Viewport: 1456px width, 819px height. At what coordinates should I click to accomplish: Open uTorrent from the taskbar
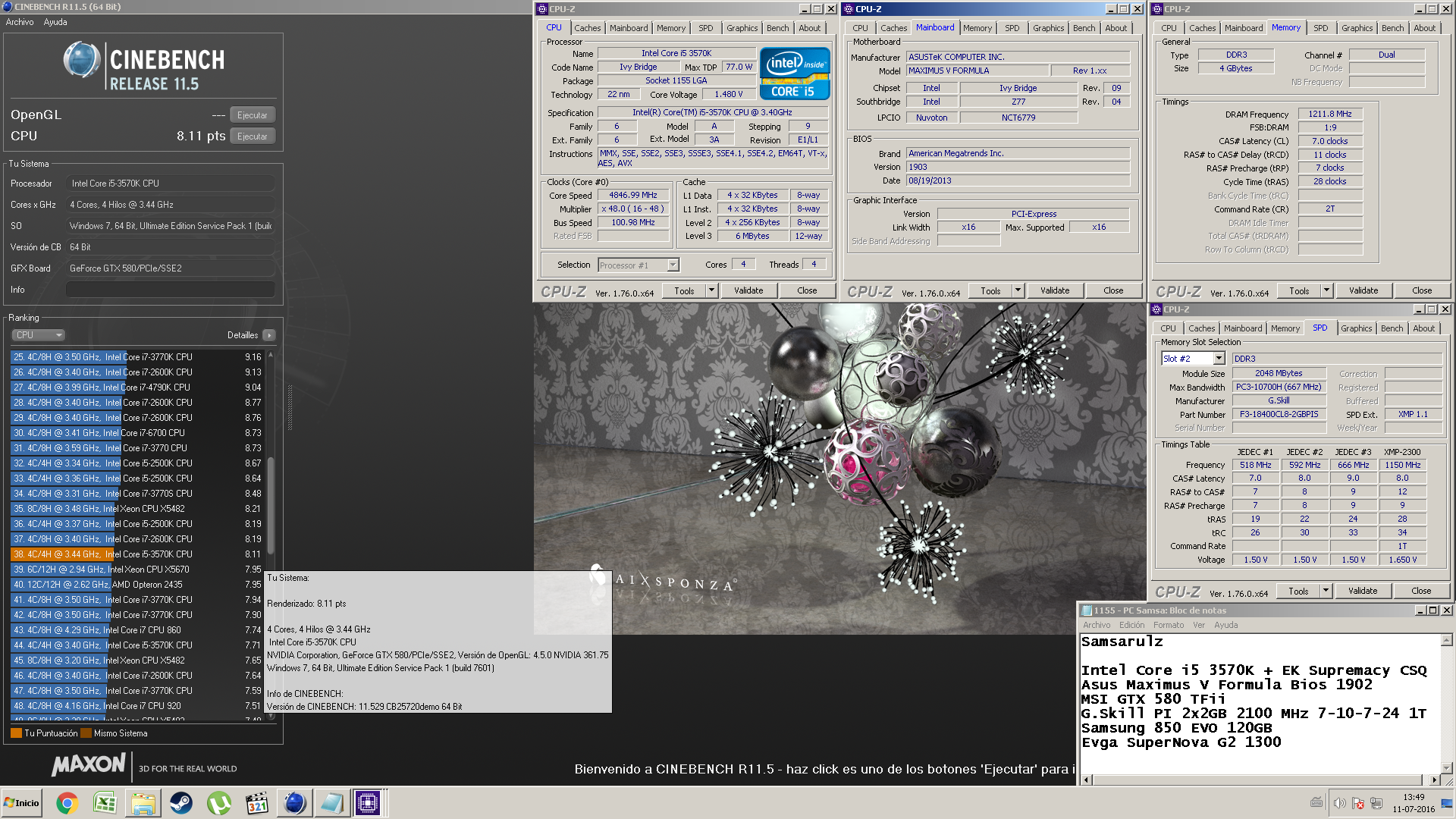tap(219, 803)
